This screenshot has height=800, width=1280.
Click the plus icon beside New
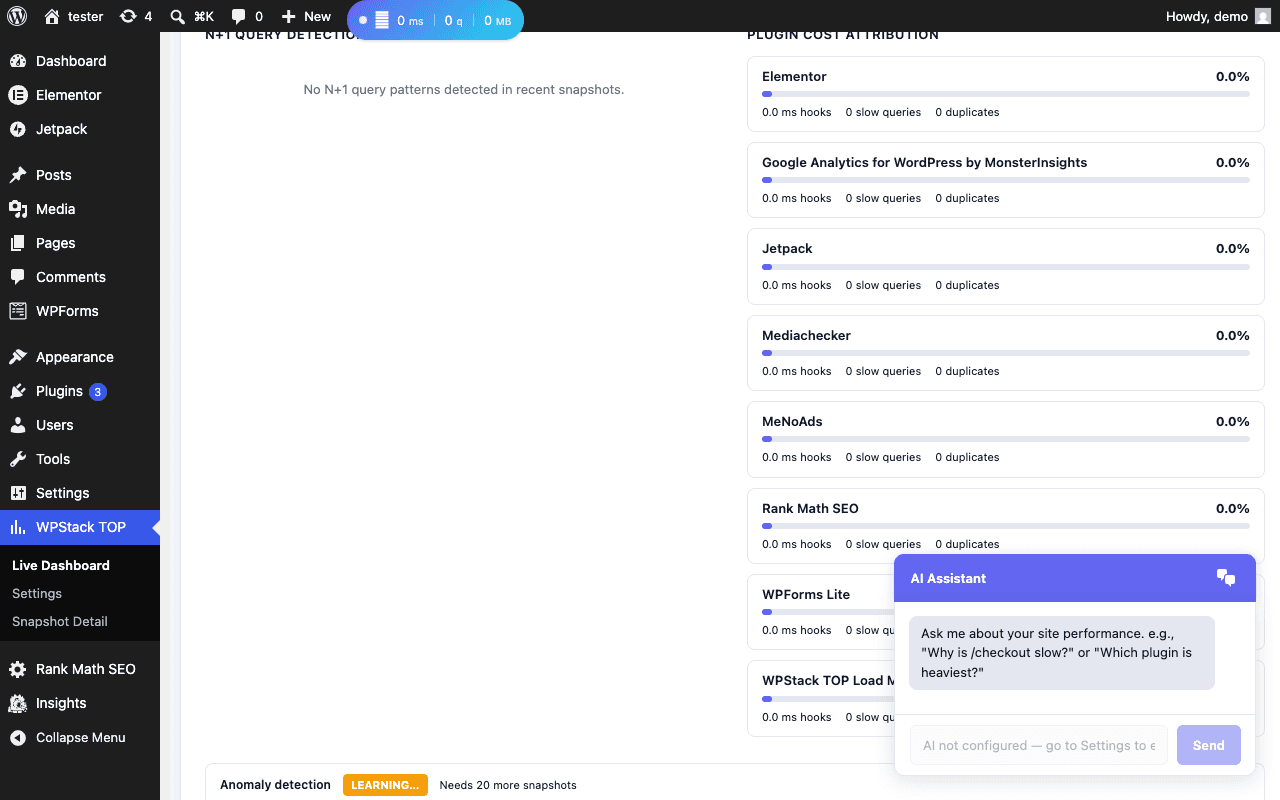coord(288,17)
